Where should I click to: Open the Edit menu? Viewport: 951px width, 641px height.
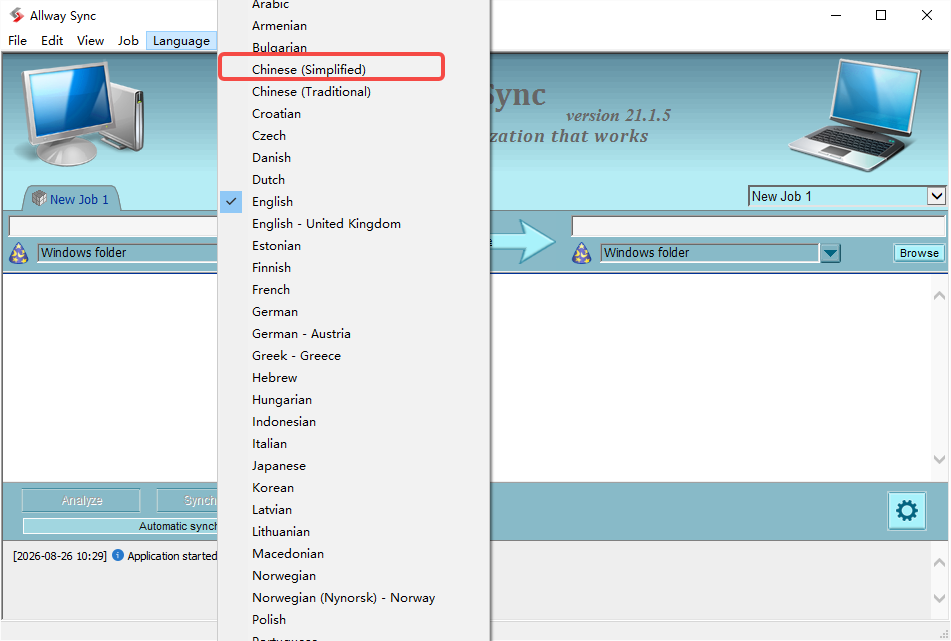pyautogui.click(x=52, y=41)
